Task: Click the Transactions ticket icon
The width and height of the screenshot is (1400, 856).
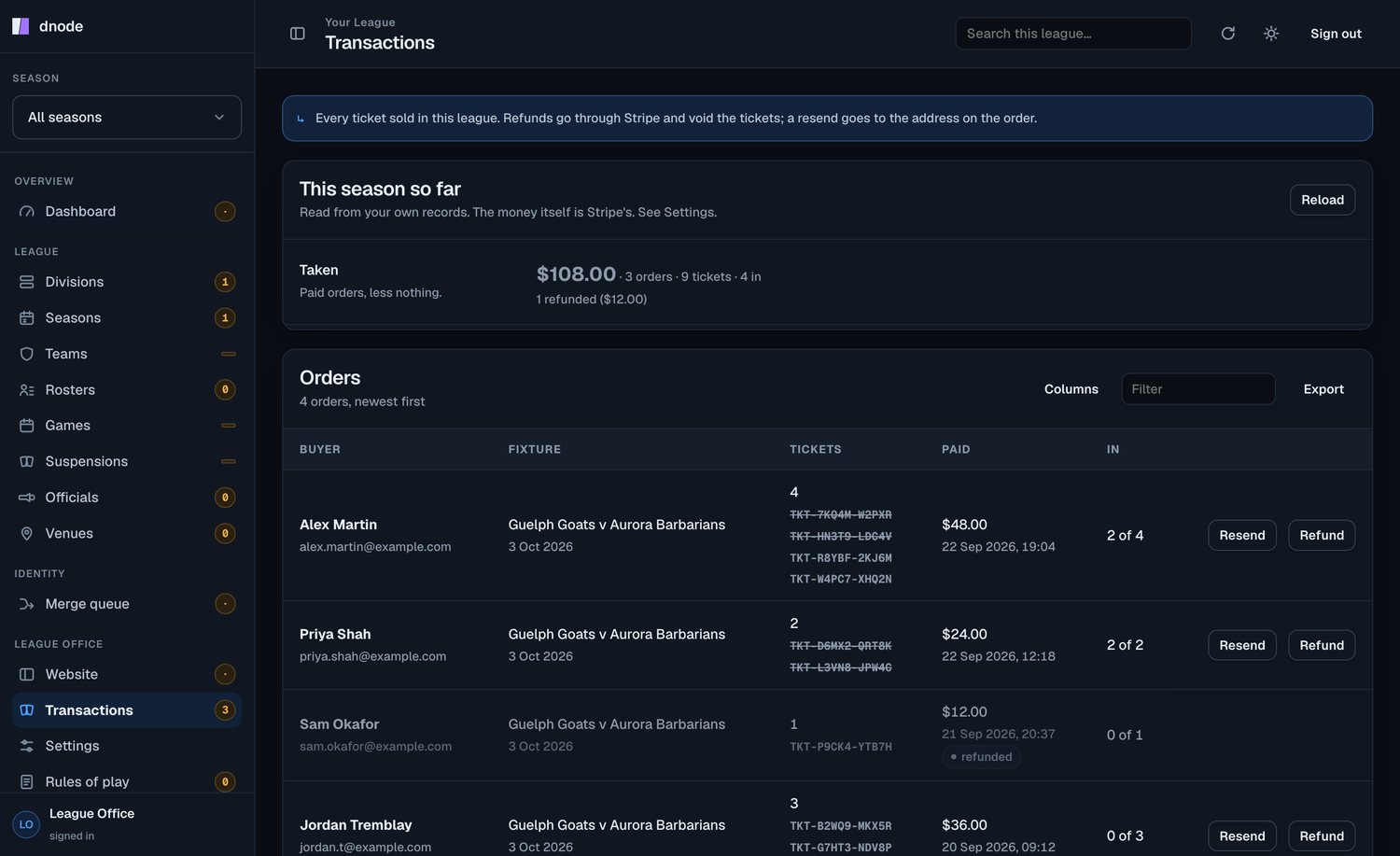Action: tap(27, 710)
